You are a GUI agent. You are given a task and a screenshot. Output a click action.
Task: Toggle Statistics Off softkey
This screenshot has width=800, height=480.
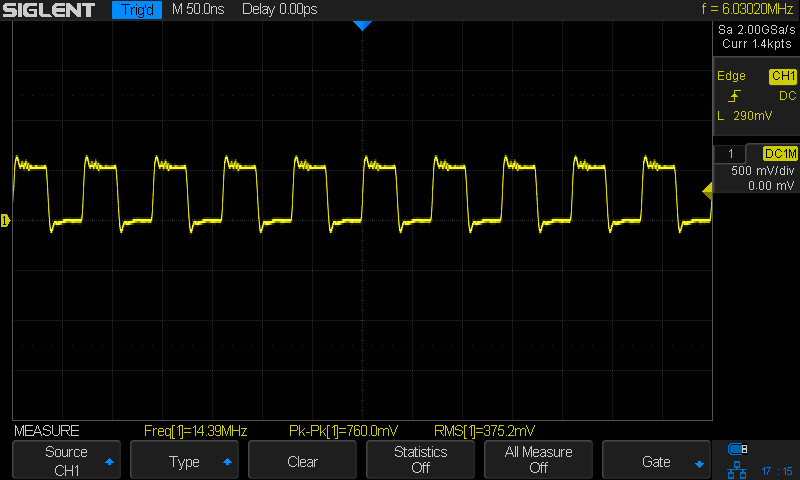point(420,461)
